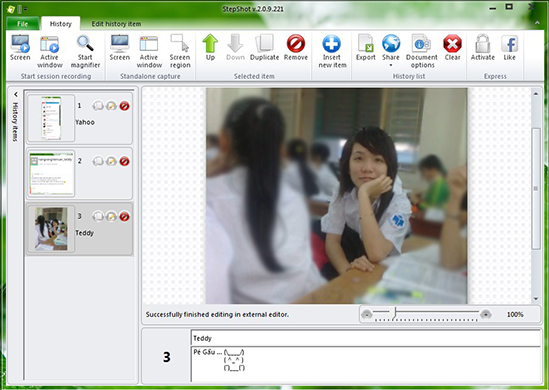This screenshot has height=390, width=549.
Task: Click edit icon on item 3 Teddy
Action: 111,216
